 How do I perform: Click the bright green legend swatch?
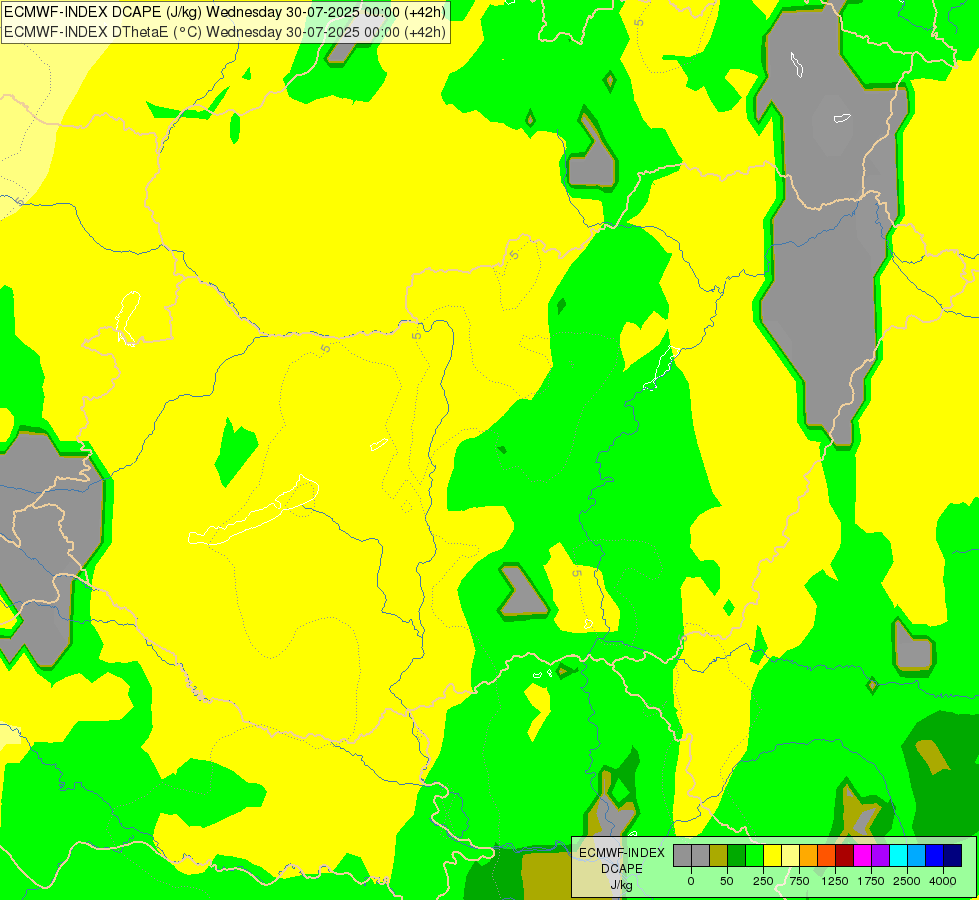point(754,856)
